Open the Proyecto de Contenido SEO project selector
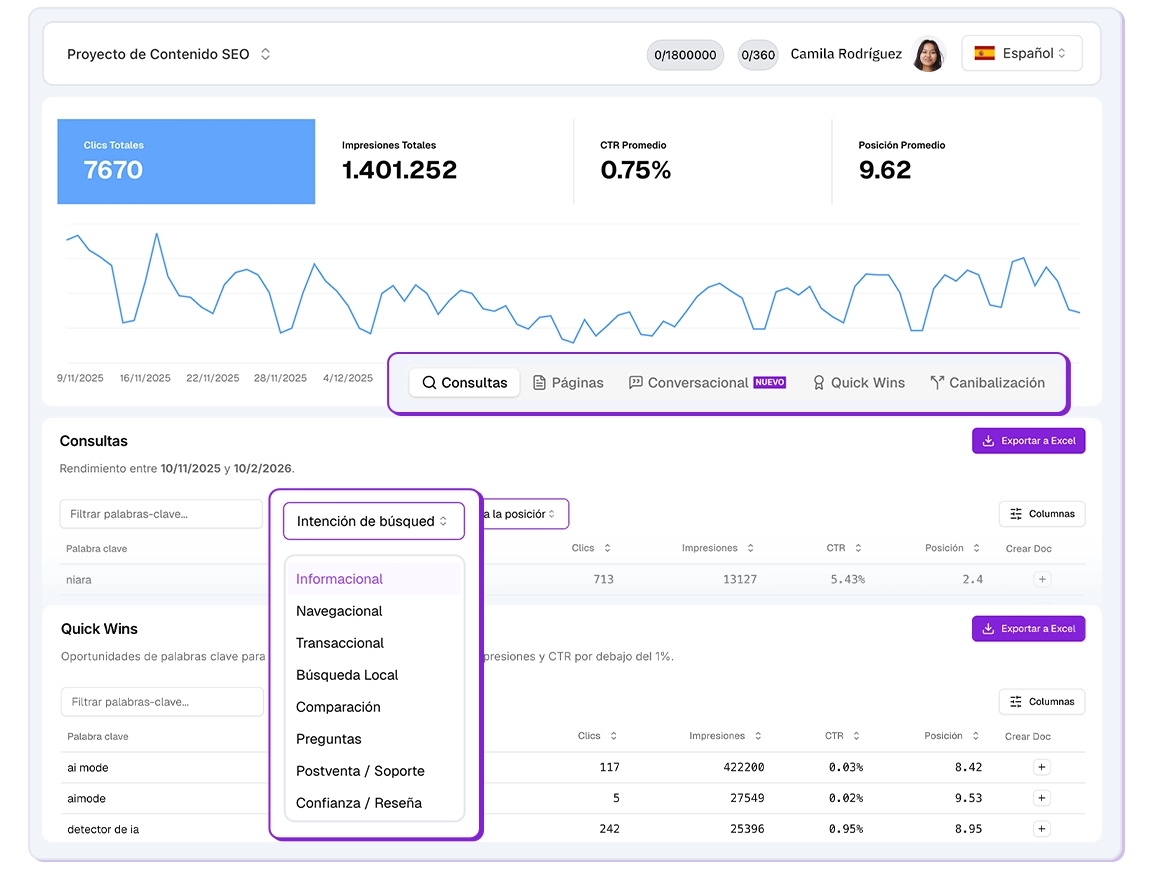Screen dimensions: 1150x873 [x=166, y=54]
